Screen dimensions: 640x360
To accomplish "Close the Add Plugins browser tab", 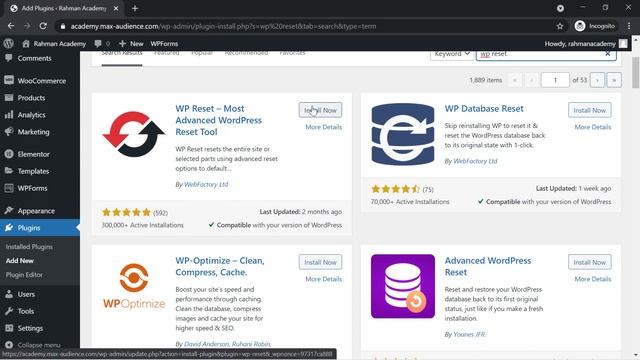I will [x=116, y=8].
